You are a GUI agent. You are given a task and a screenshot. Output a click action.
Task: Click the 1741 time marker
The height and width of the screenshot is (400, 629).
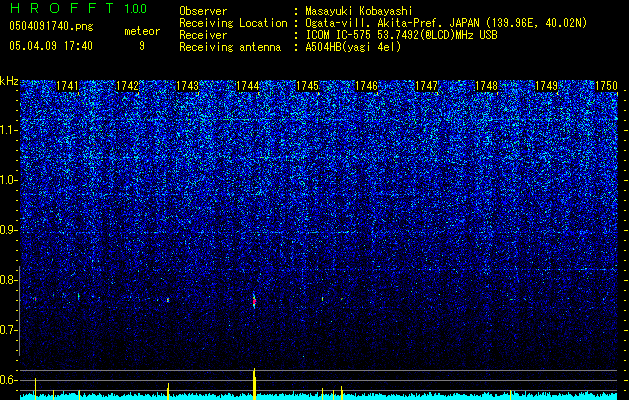coord(67,86)
